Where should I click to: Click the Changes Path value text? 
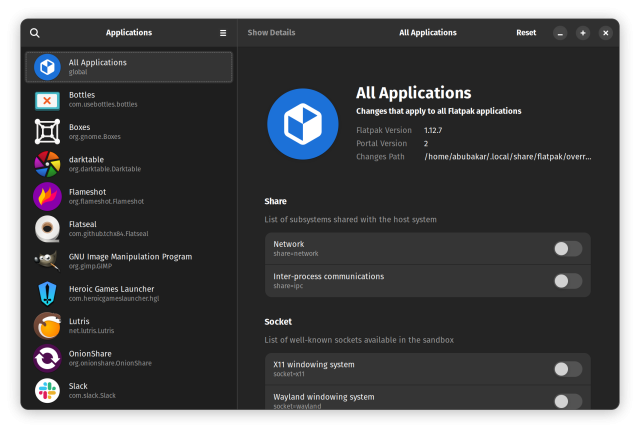tap(507, 157)
